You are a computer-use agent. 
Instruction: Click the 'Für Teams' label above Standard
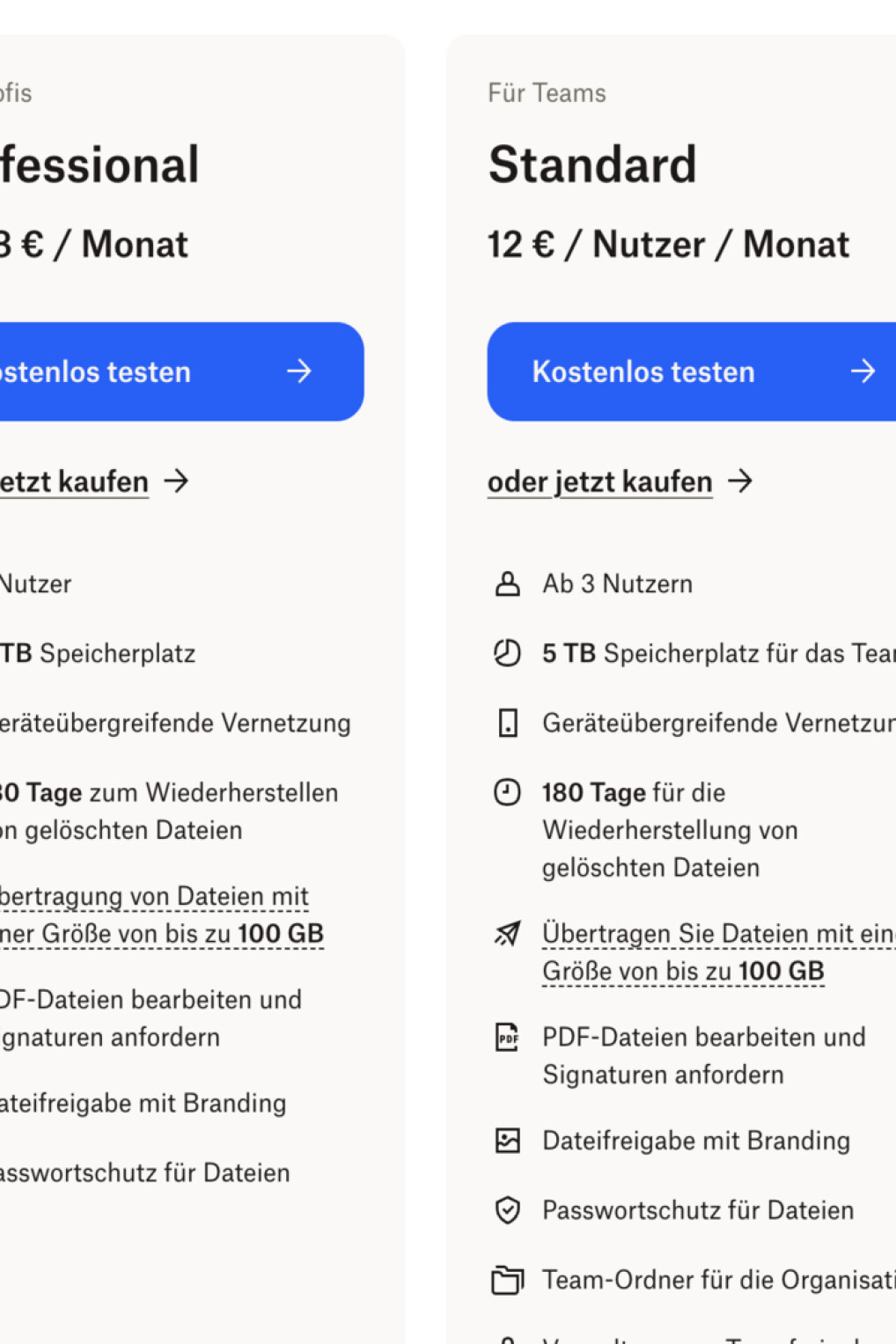pos(547,92)
